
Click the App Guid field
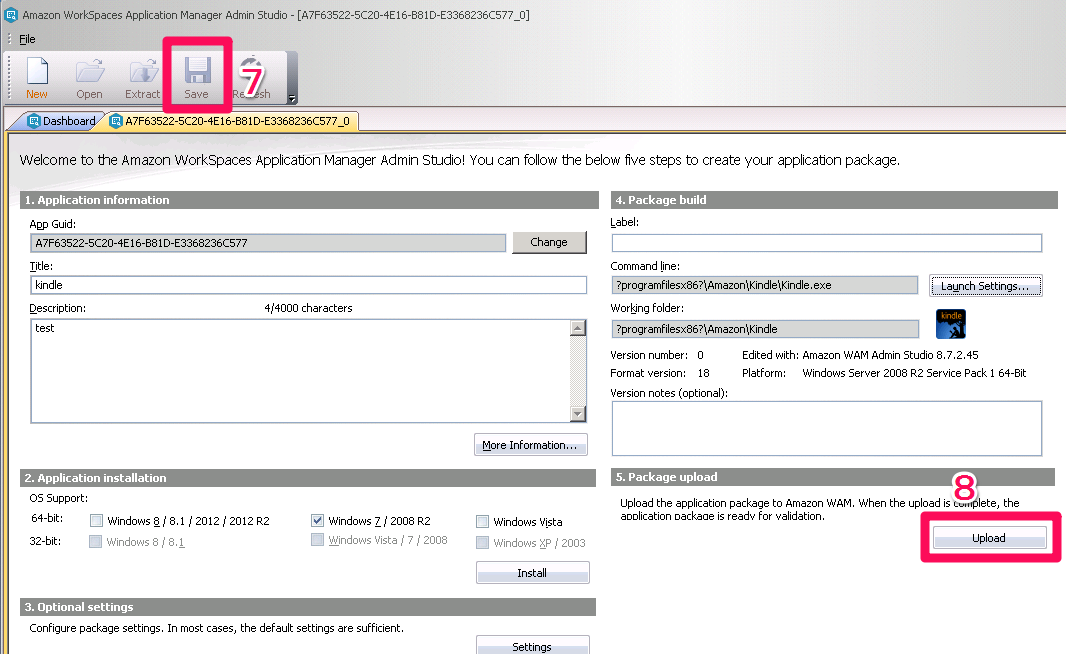click(x=268, y=243)
